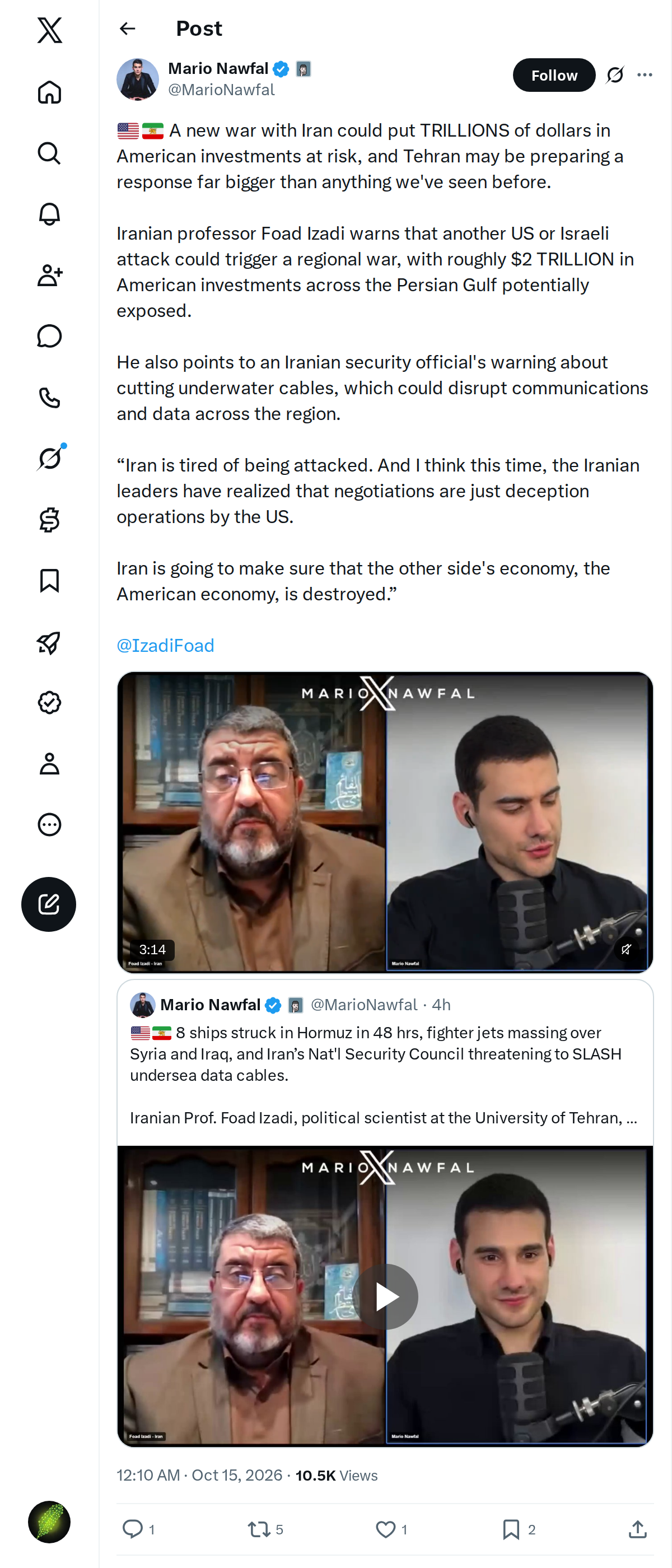
Task: Open Bookmarks in the sidebar
Action: coord(49,581)
